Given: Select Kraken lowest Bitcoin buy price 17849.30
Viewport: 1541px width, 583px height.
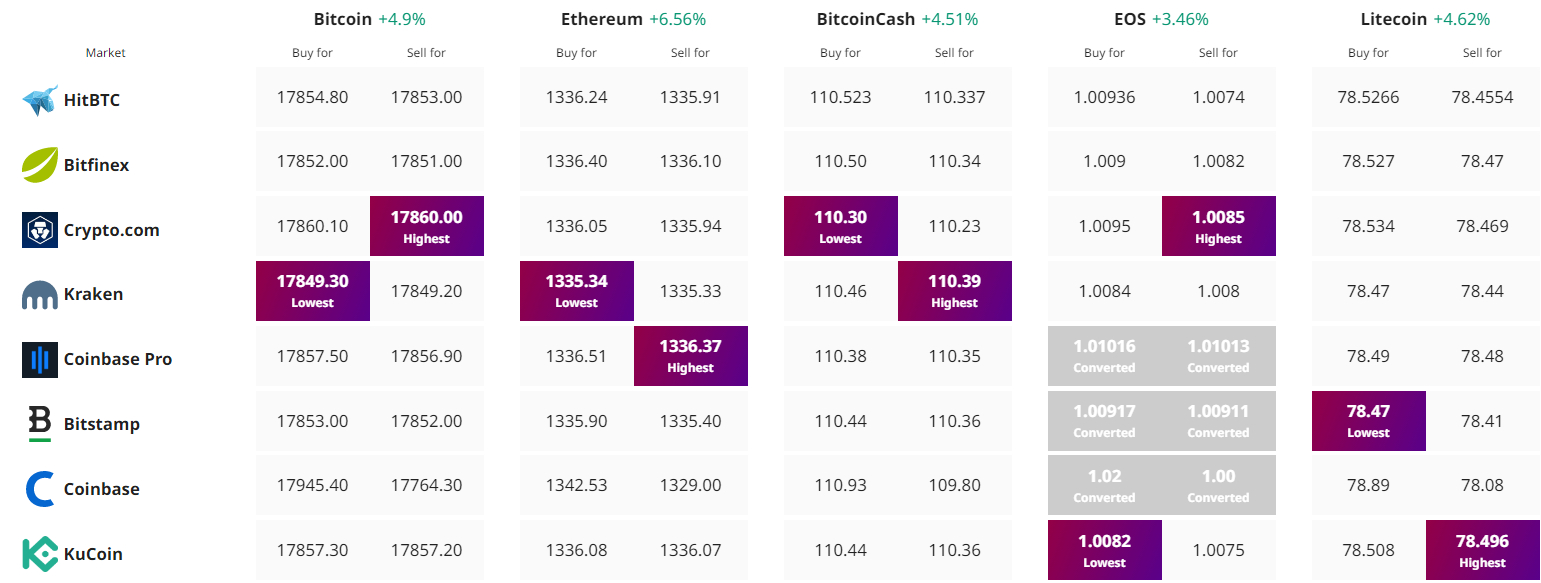Looking at the screenshot, I should [x=313, y=291].
